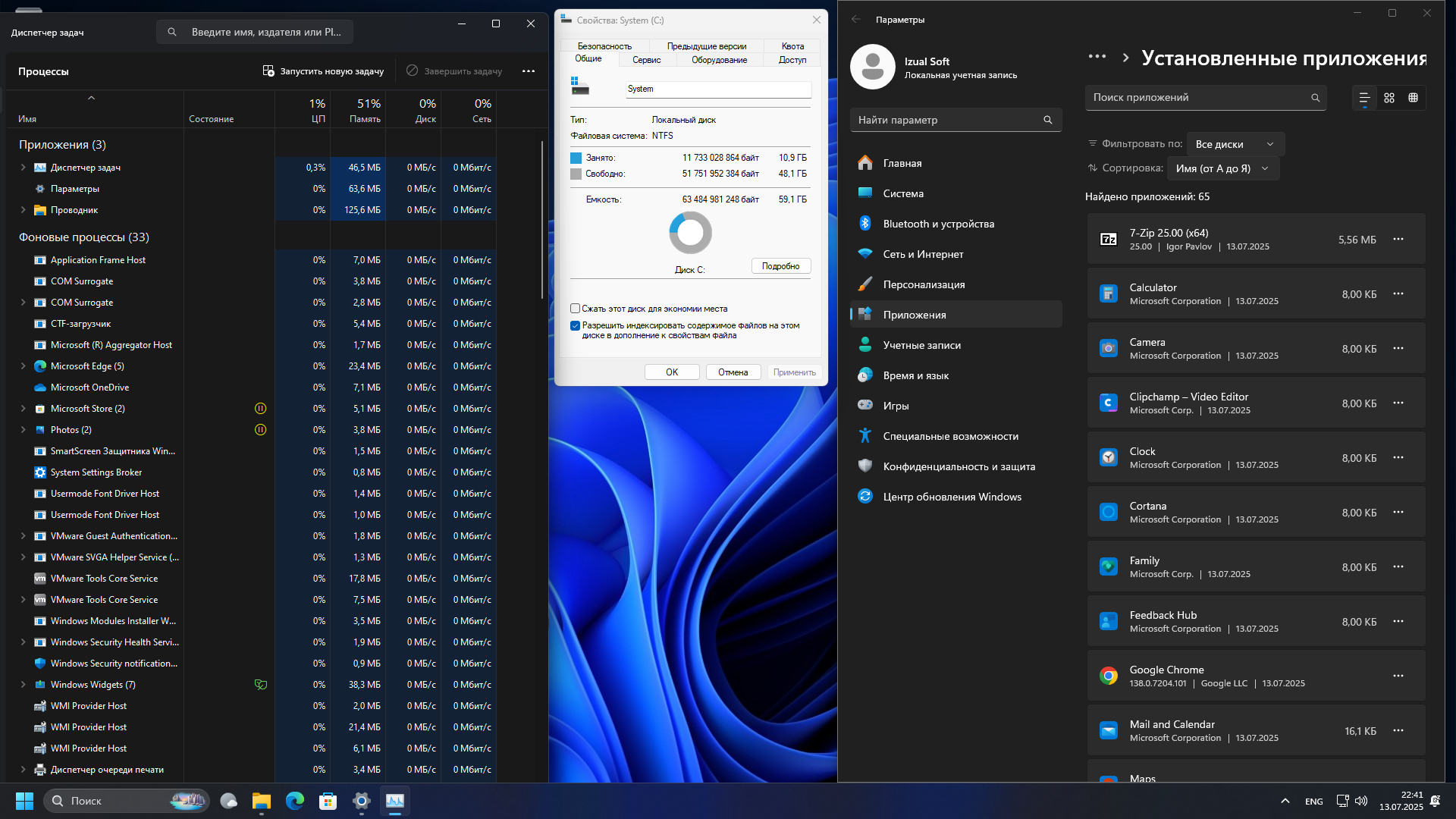This screenshot has height=819, width=1456.
Task: Click the Windows Start button
Action: click(24, 801)
